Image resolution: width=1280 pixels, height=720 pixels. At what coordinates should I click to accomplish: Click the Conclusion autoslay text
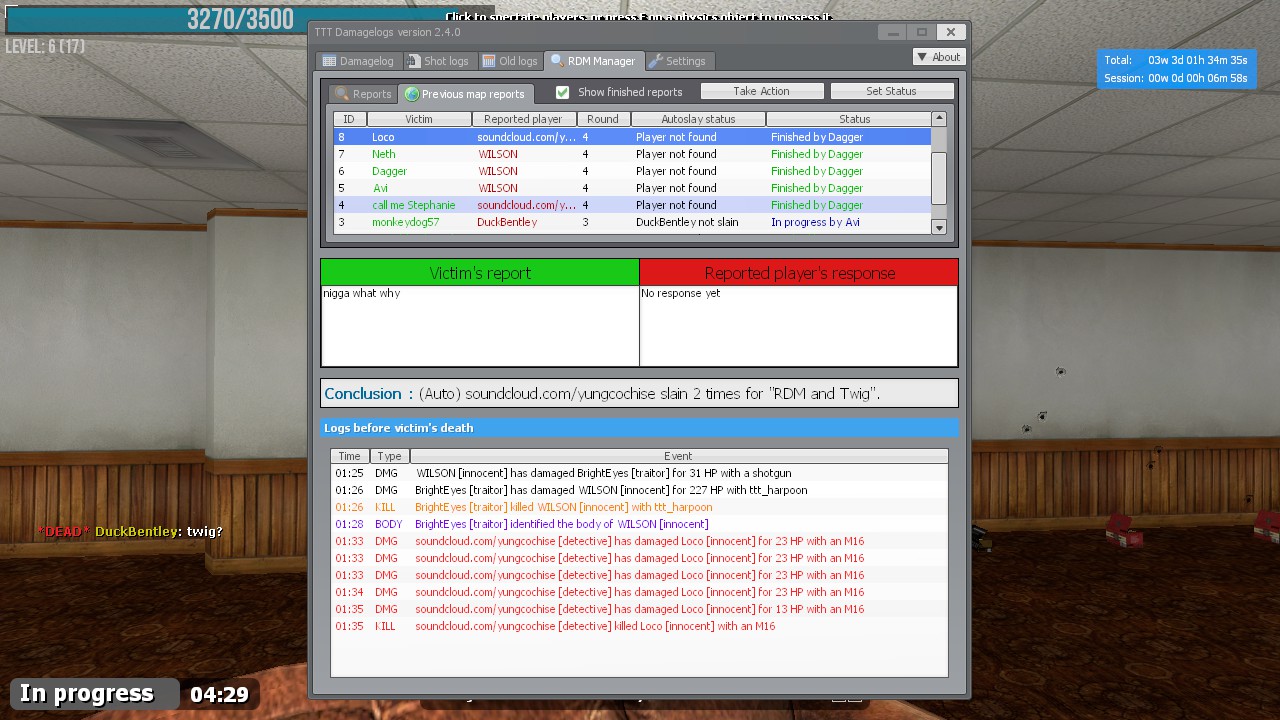tap(649, 393)
